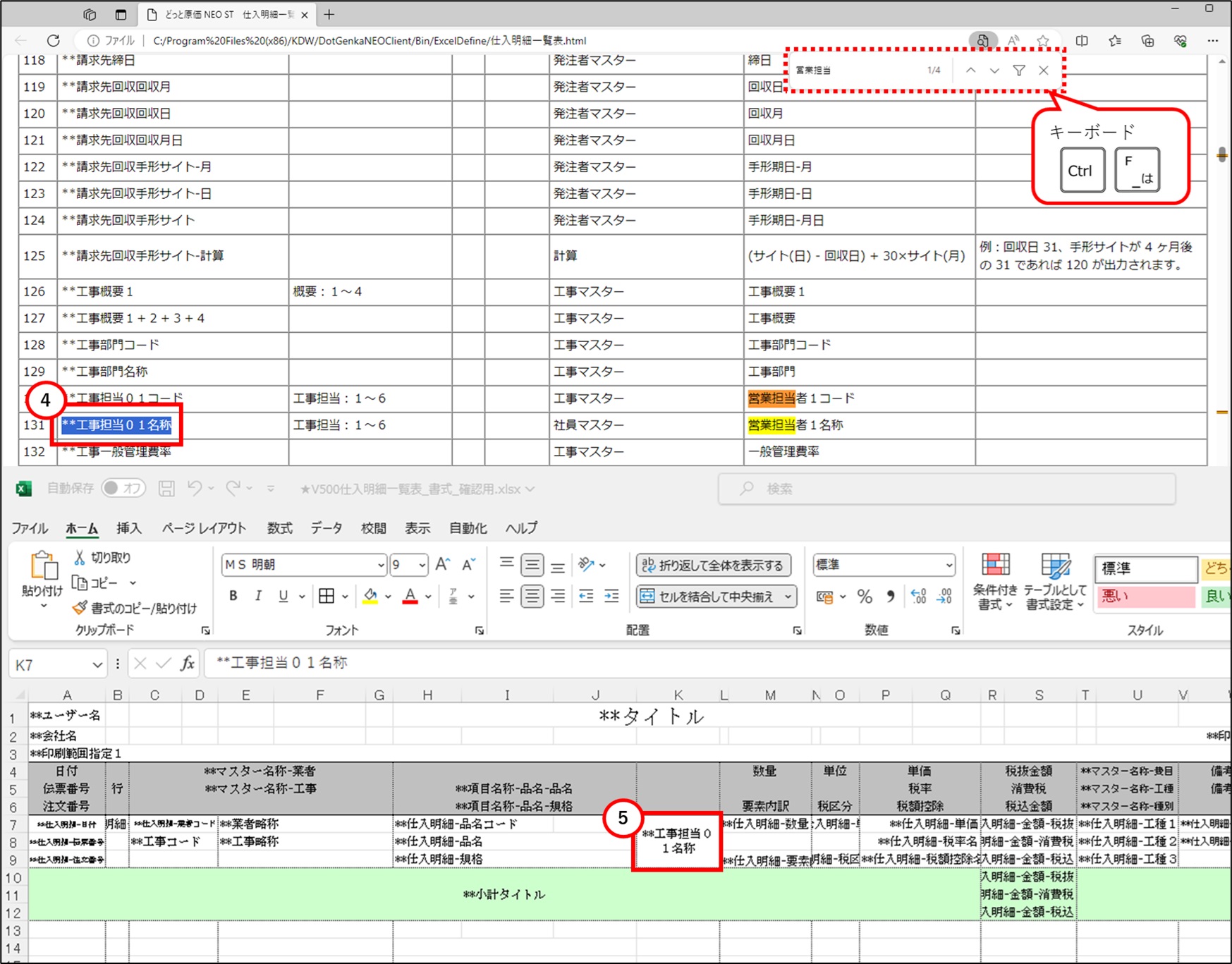Click the increase font size icon

442,565
